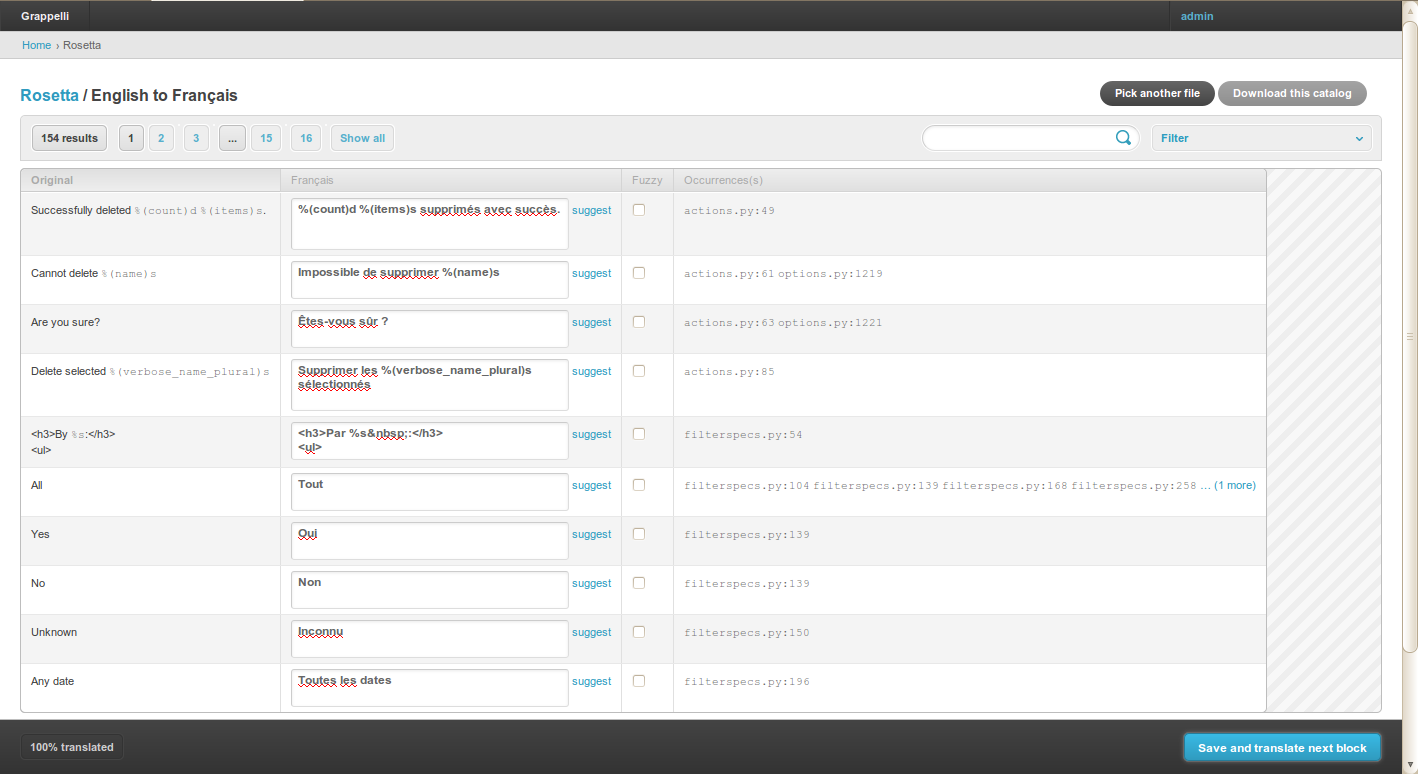Toggle Fuzzy checkbox for All row

(639, 485)
